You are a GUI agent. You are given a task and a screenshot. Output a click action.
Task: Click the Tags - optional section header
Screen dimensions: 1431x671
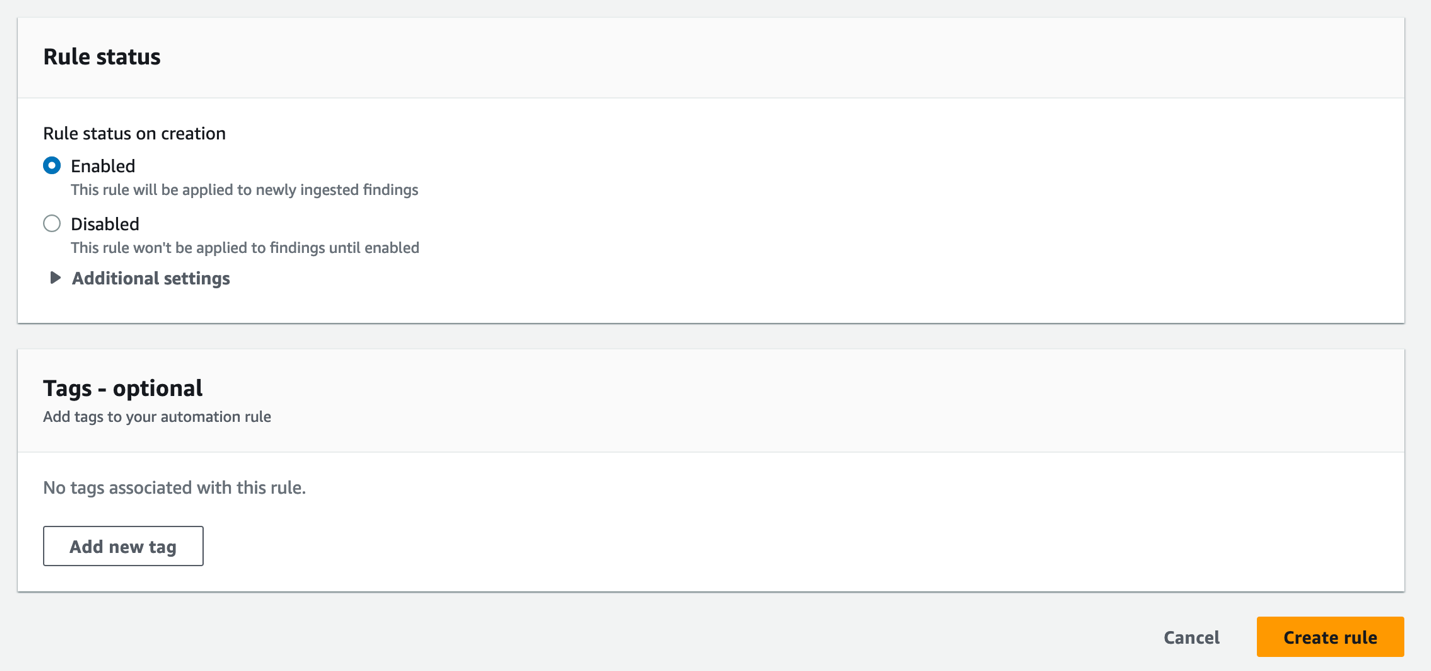point(122,388)
